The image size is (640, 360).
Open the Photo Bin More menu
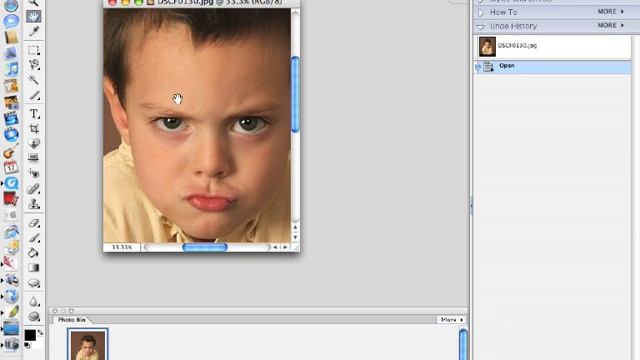(x=452, y=320)
